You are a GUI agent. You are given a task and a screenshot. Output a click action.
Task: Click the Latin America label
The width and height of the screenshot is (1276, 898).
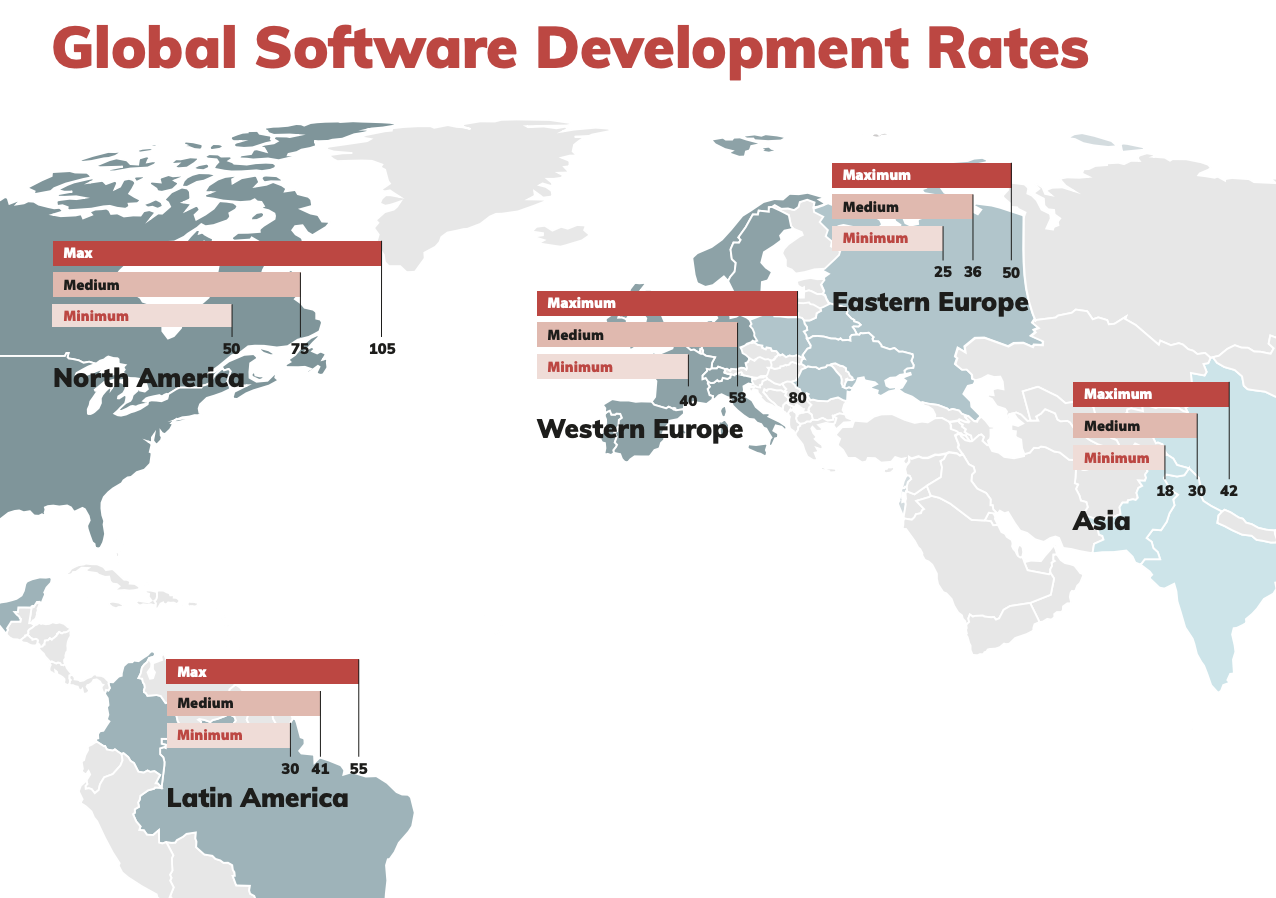pyautogui.click(x=259, y=798)
